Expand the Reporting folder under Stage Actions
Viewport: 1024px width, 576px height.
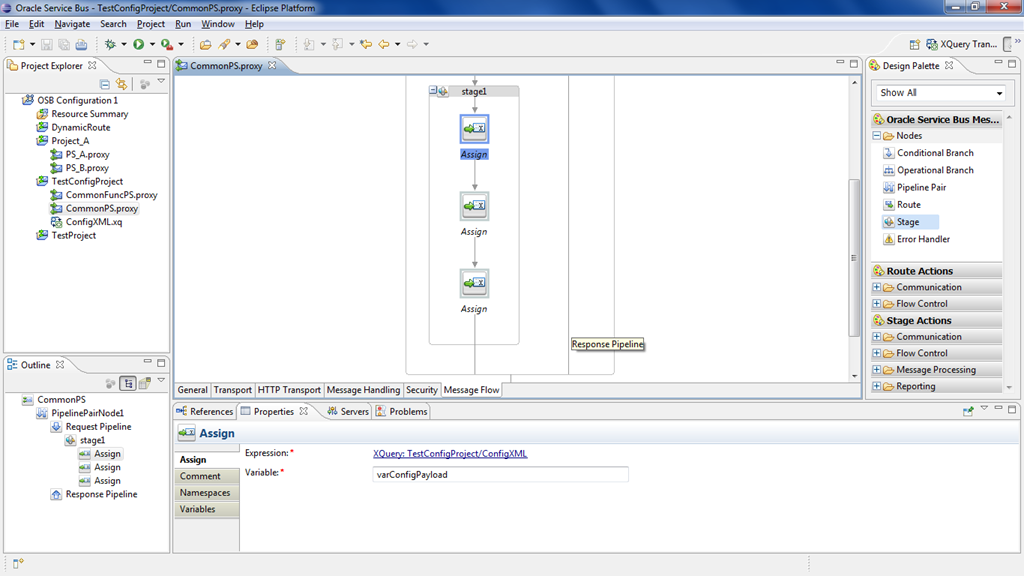click(x=877, y=386)
